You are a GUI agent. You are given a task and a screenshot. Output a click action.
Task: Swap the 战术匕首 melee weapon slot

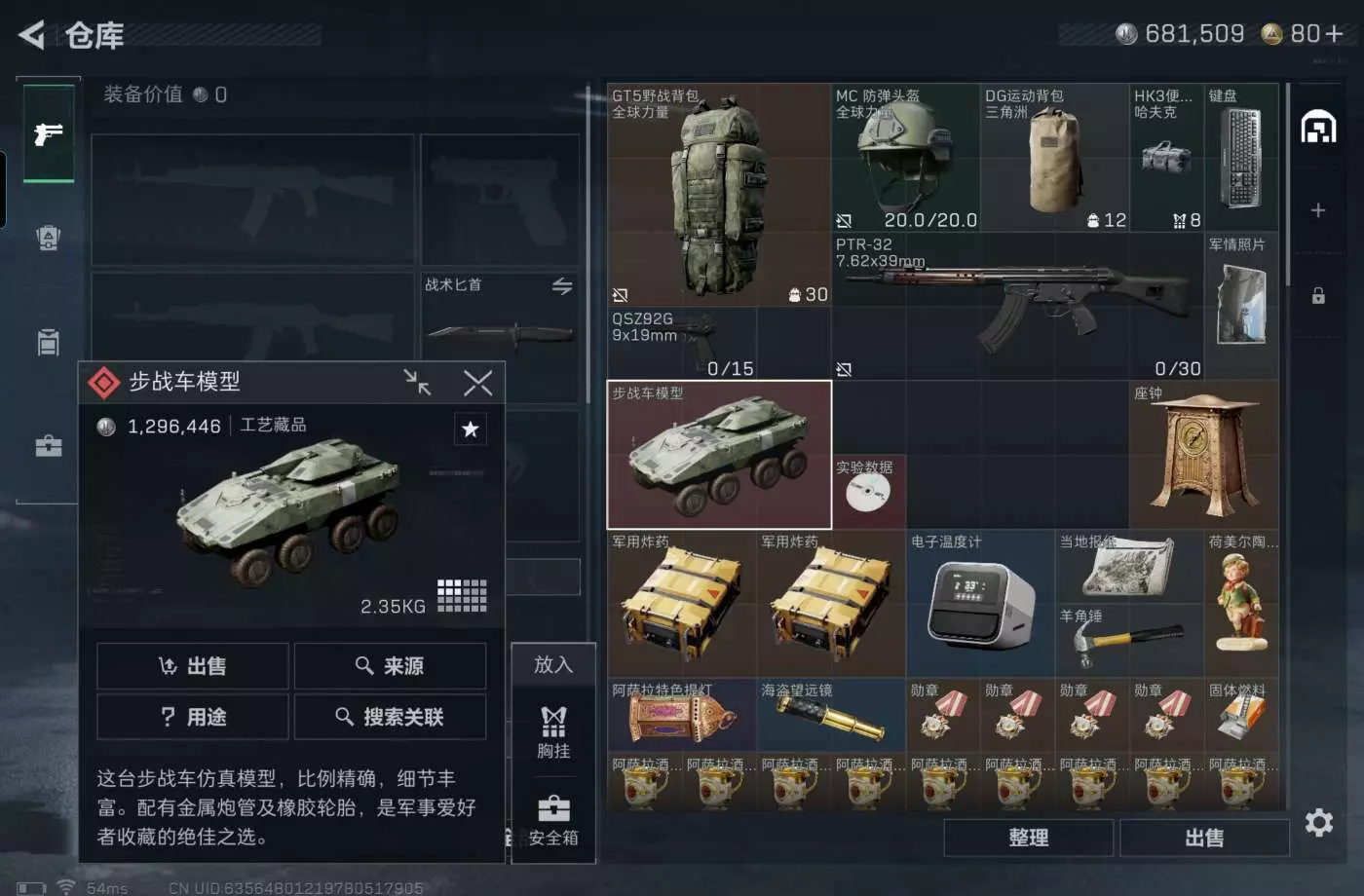point(562,286)
